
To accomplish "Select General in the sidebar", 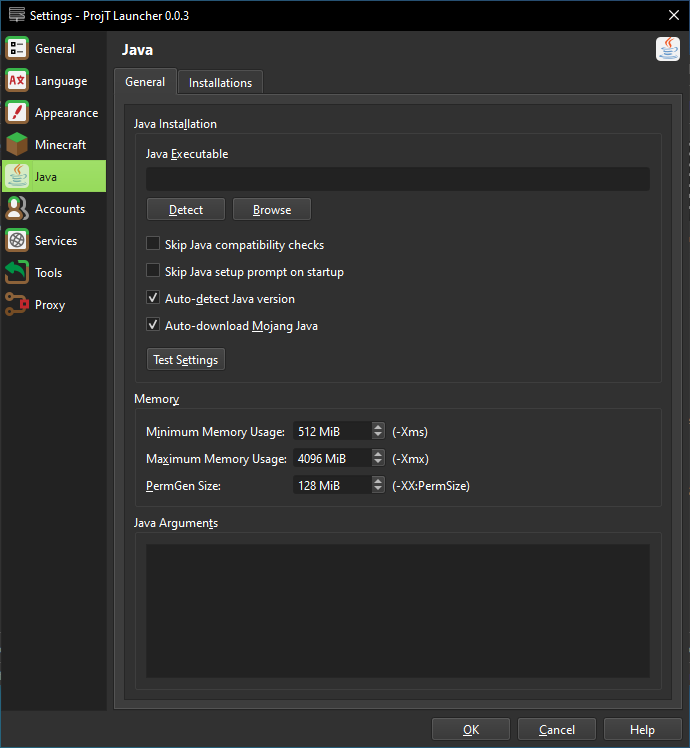I will click(x=54, y=49).
